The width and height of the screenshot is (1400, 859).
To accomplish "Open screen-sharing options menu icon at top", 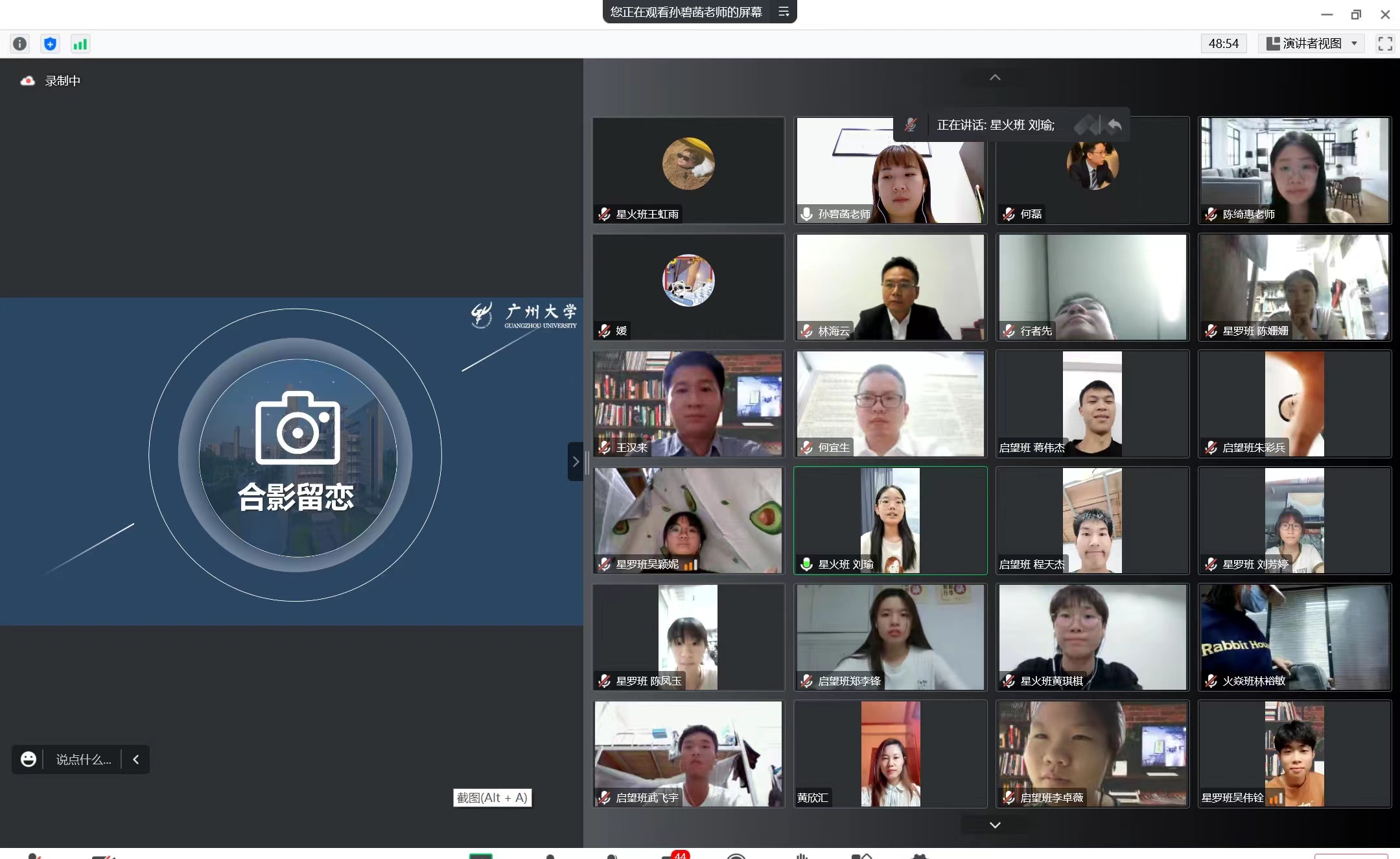I will click(x=784, y=12).
